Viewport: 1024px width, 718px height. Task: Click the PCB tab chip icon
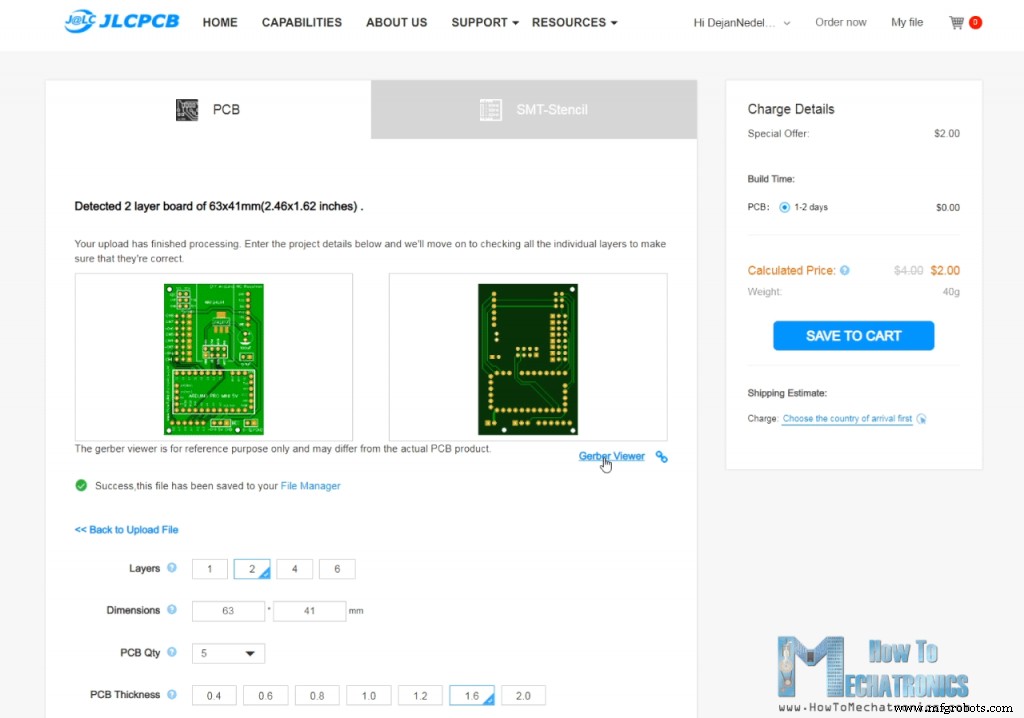point(187,110)
